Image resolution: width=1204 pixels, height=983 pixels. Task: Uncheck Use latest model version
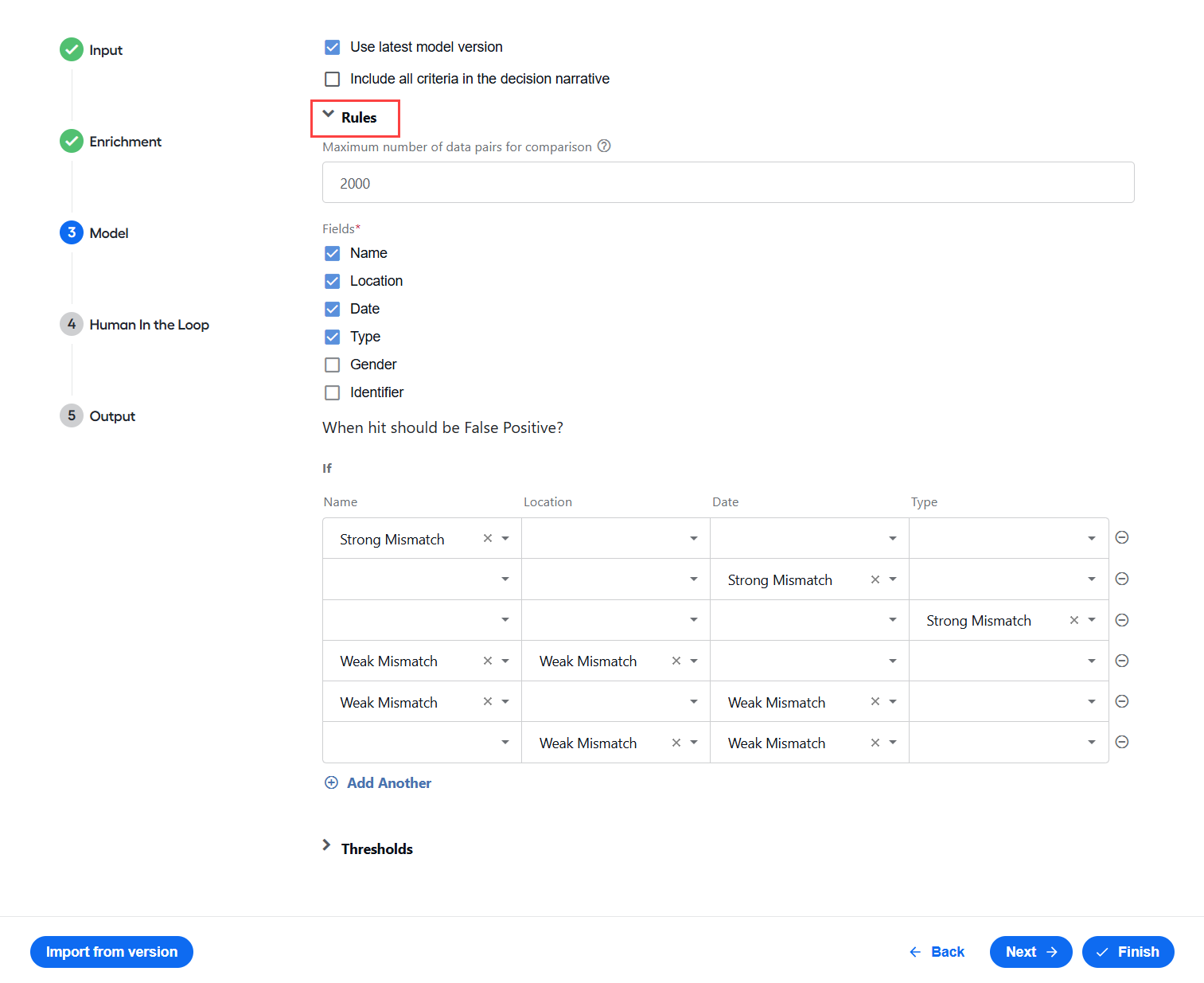333,47
